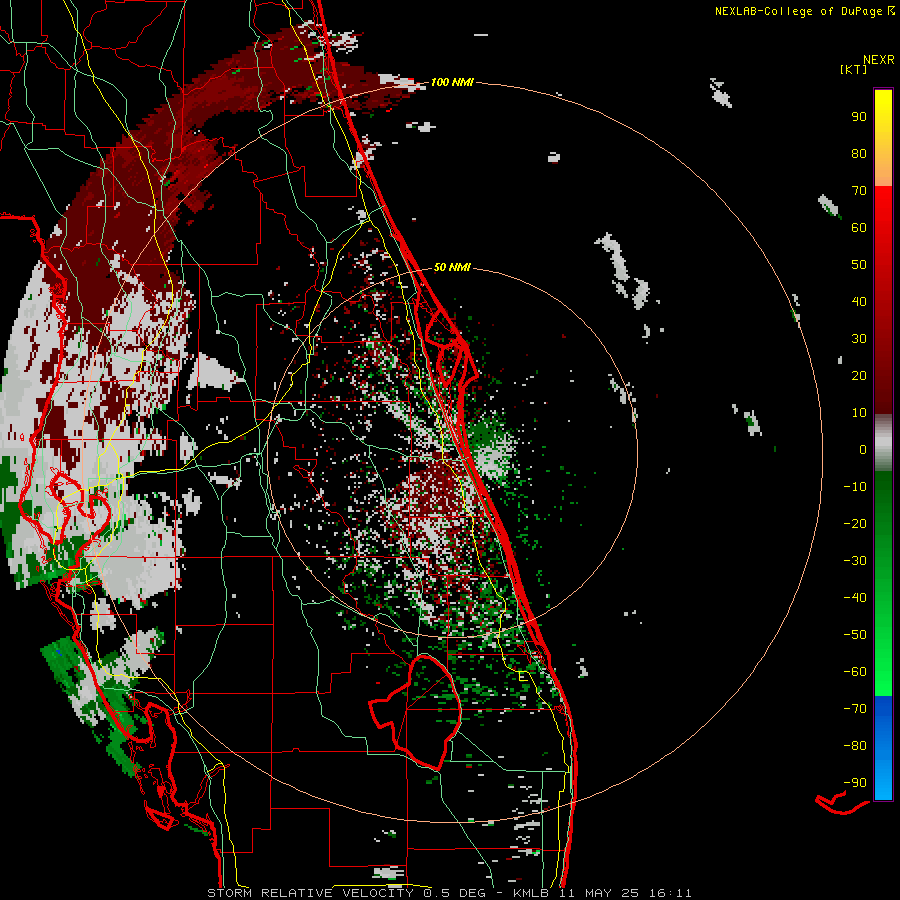Click the -30 value on the velocity scale
Screen dimensions: 900x900
pyautogui.click(x=855, y=561)
